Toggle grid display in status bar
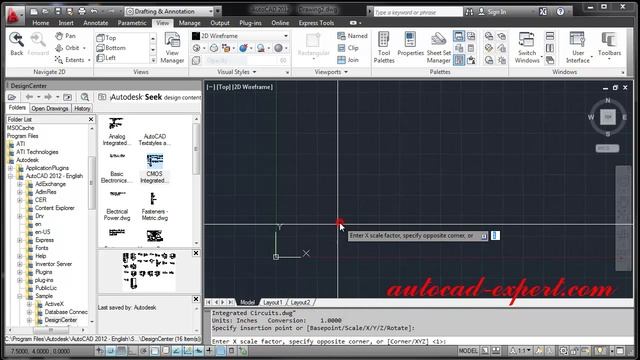This screenshot has width=640, height=360. pos(121,351)
